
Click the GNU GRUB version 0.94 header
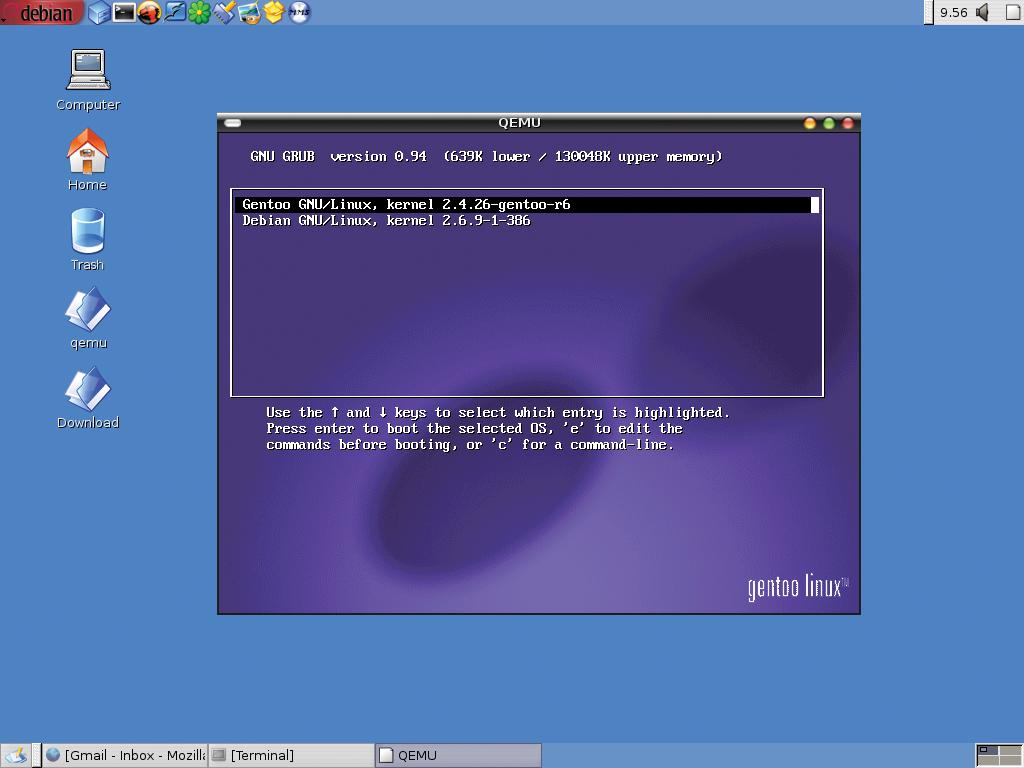coord(486,157)
